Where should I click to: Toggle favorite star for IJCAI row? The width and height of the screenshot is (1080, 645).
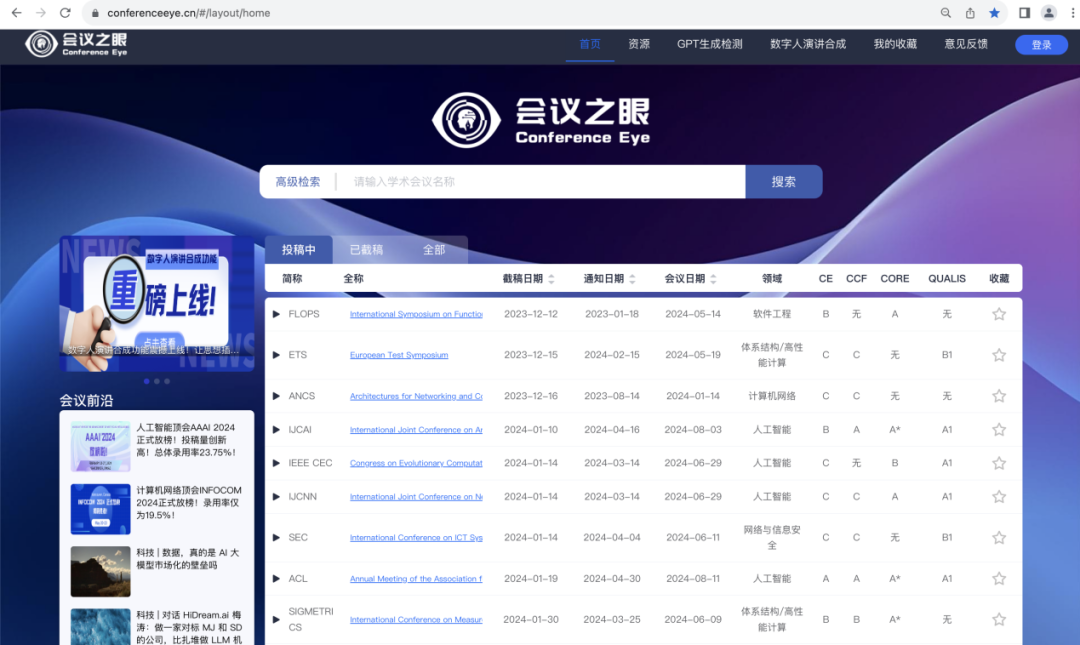[998, 430]
